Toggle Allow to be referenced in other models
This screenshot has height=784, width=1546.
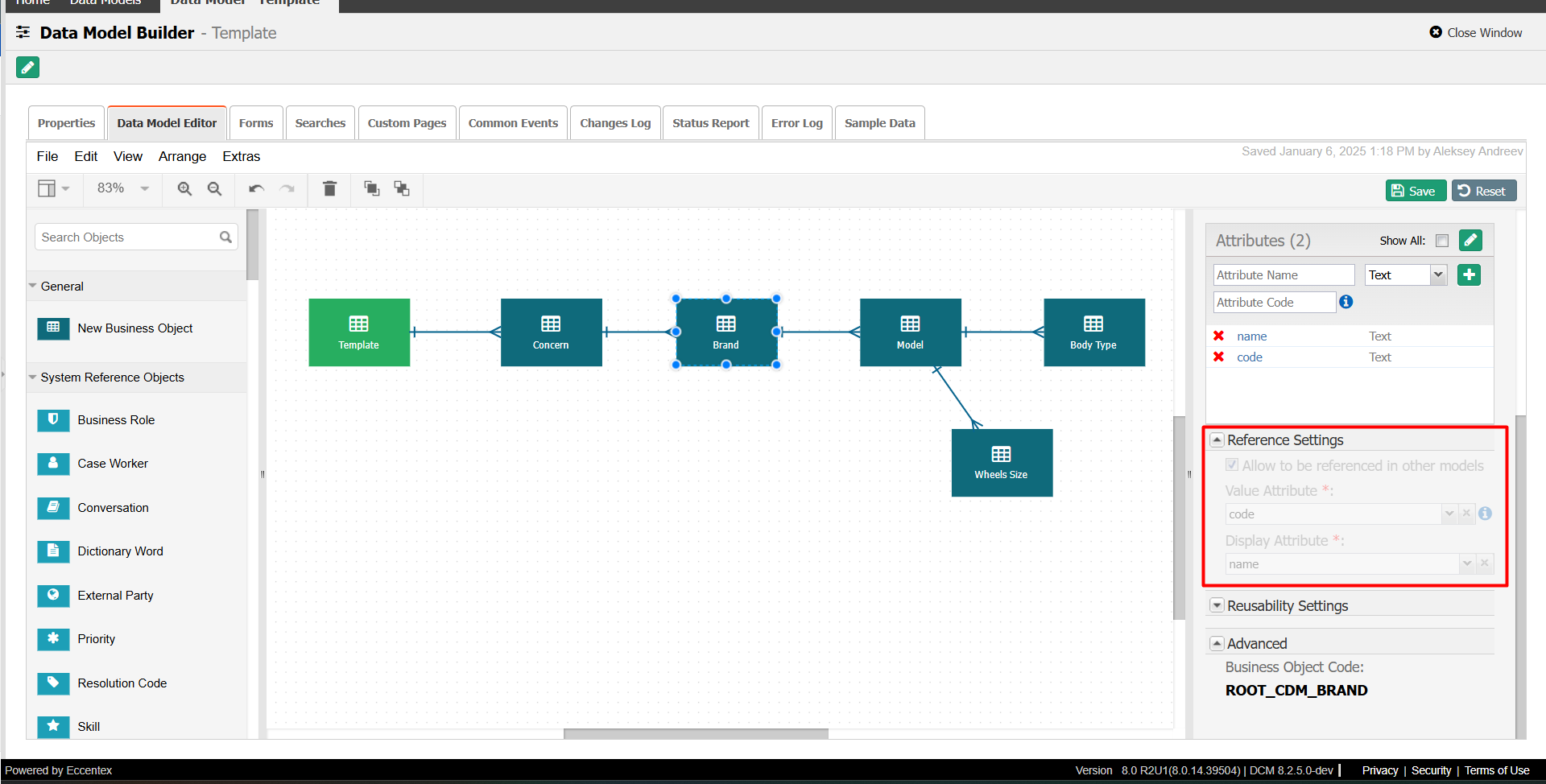[1232, 465]
